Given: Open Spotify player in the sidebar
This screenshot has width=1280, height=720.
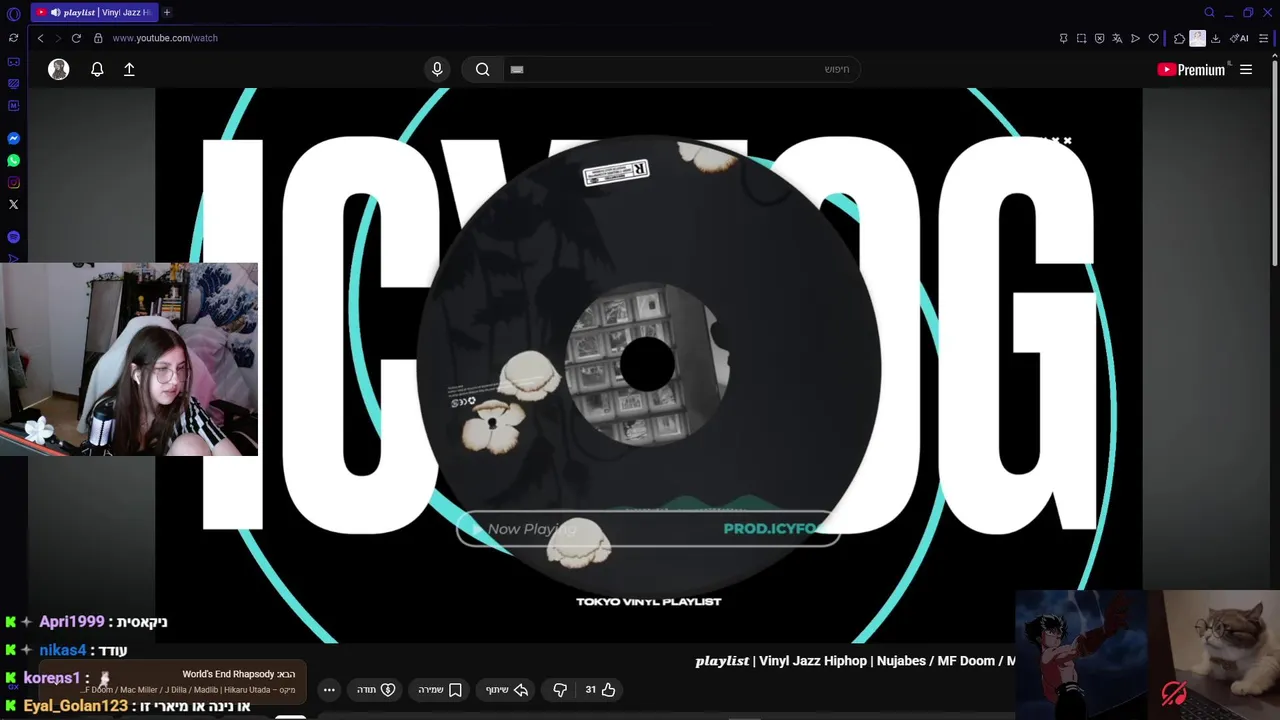Looking at the screenshot, I should (13, 237).
